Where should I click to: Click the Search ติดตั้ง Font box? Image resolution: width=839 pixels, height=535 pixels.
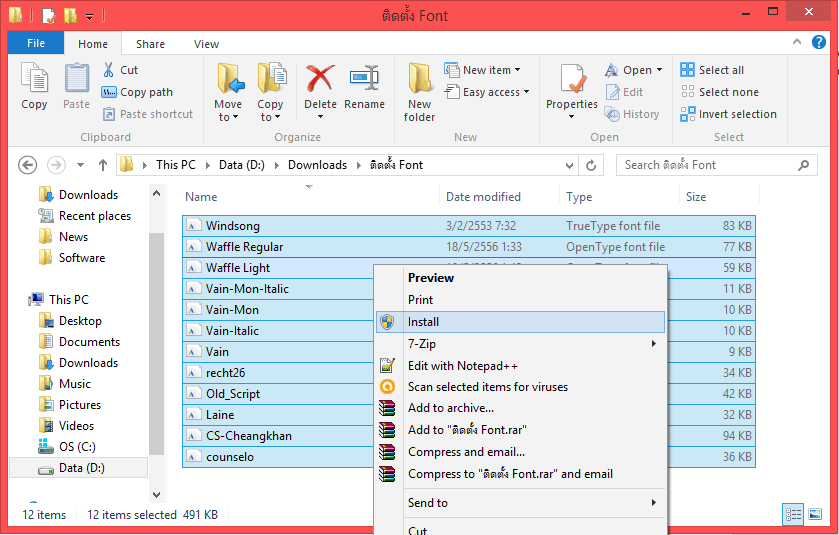[x=716, y=165]
